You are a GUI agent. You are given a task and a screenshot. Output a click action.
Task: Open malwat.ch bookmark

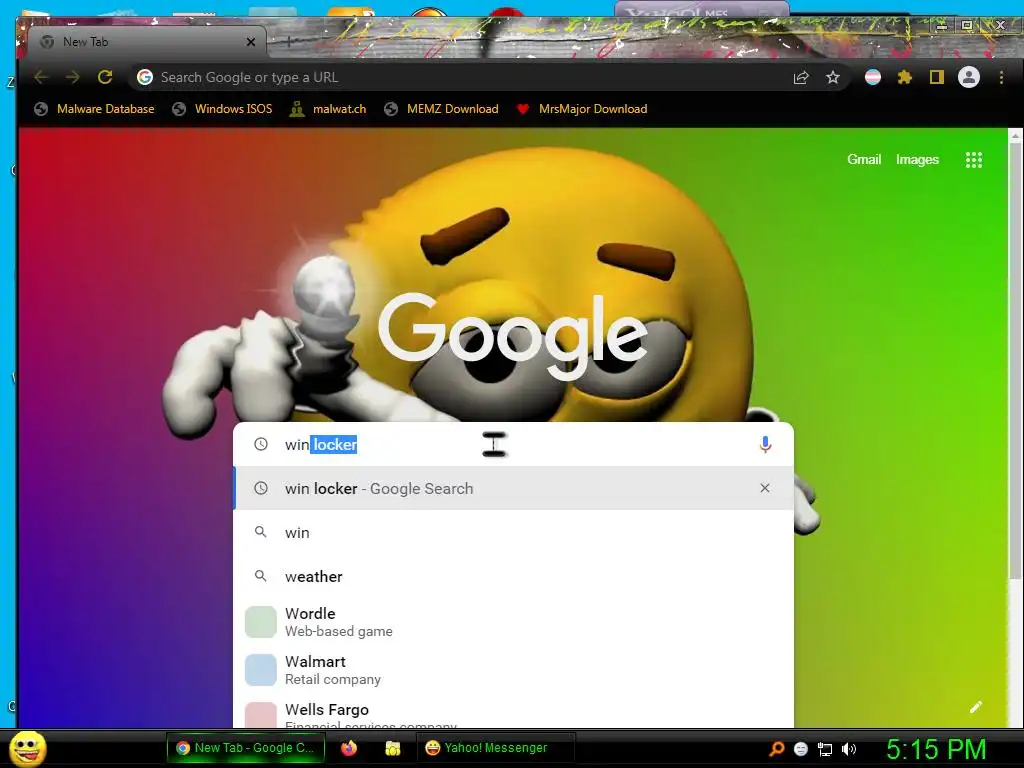click(x=328, y=109)
